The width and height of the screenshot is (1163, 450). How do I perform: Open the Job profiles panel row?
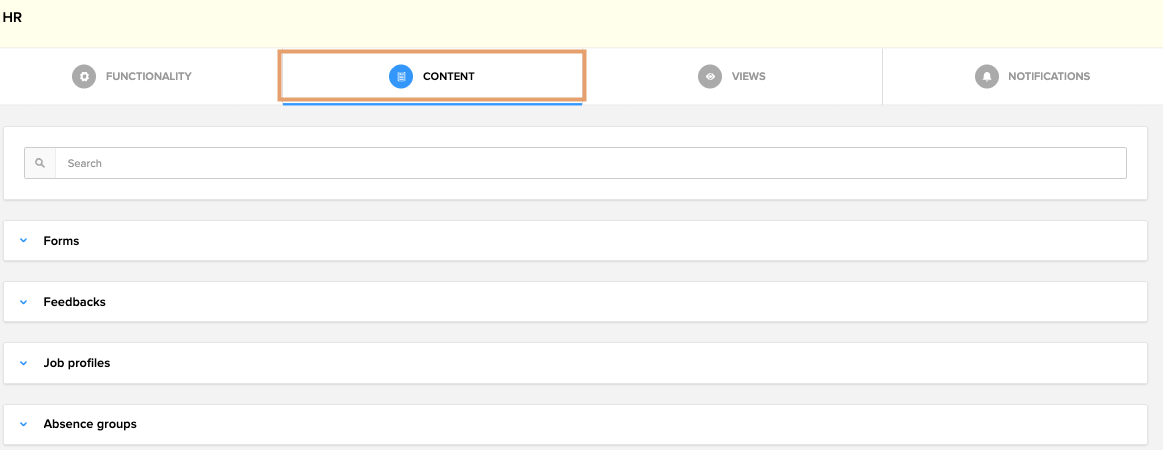point(576,363)
